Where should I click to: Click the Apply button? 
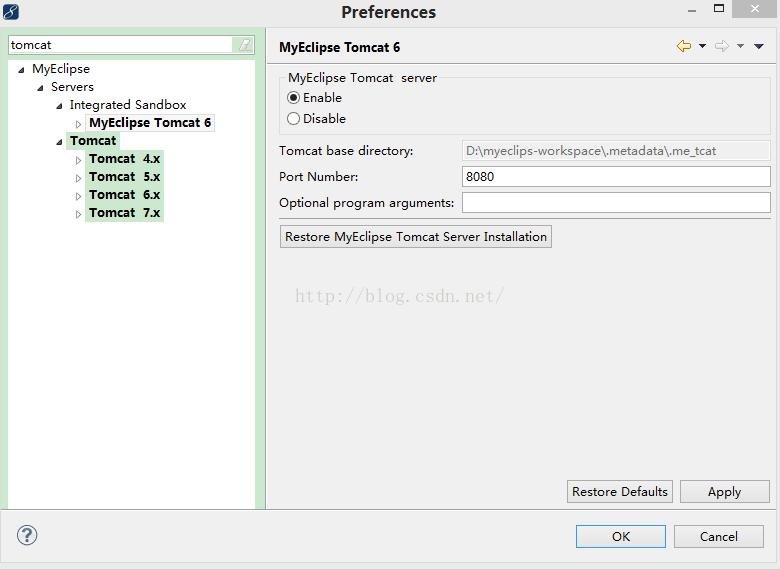(x=725, y=491)
